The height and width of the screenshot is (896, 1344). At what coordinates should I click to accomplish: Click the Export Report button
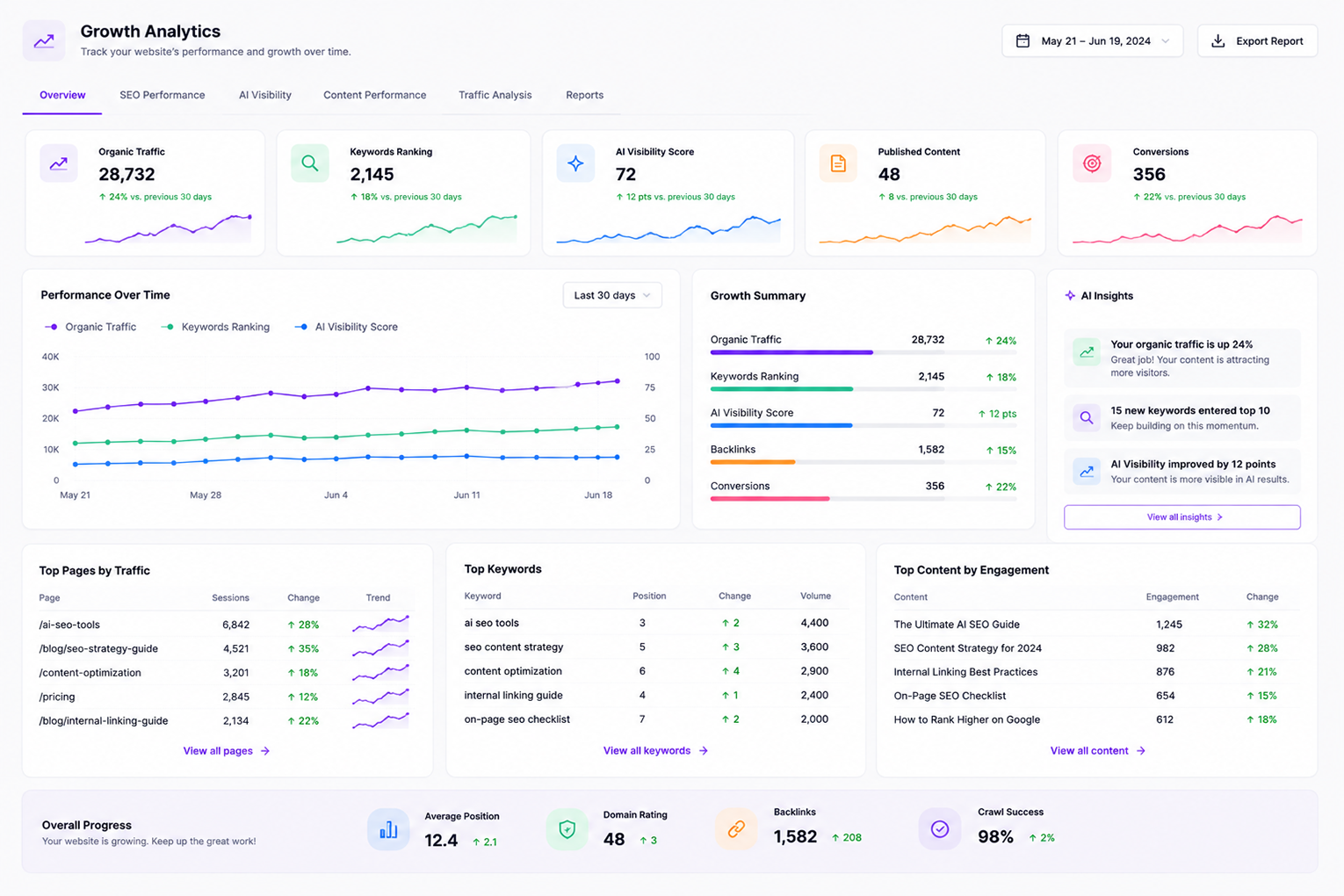tap(1257, 41)
